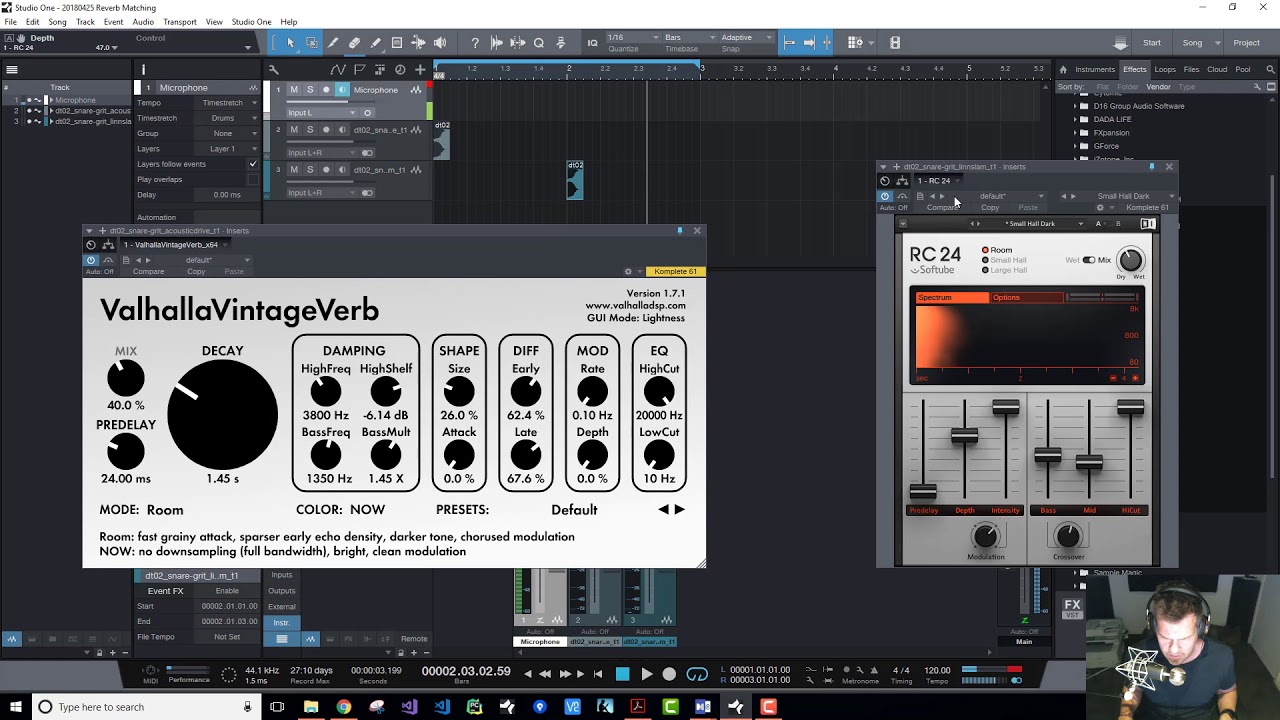This screenshot has height=720, width=1280.
Task: Click the RC 24 settings gear icon
Action: pyautogui.click(x=1100, y=208)
